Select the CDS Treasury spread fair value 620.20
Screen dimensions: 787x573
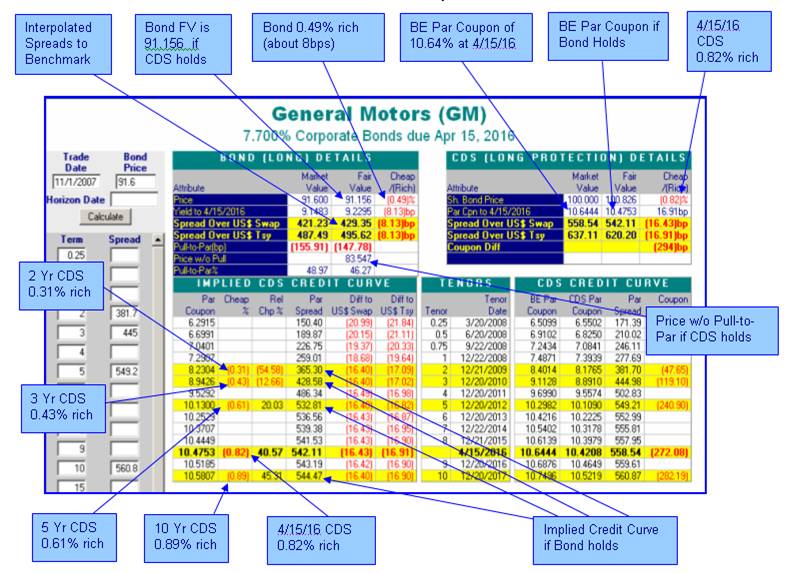[621, 235]
